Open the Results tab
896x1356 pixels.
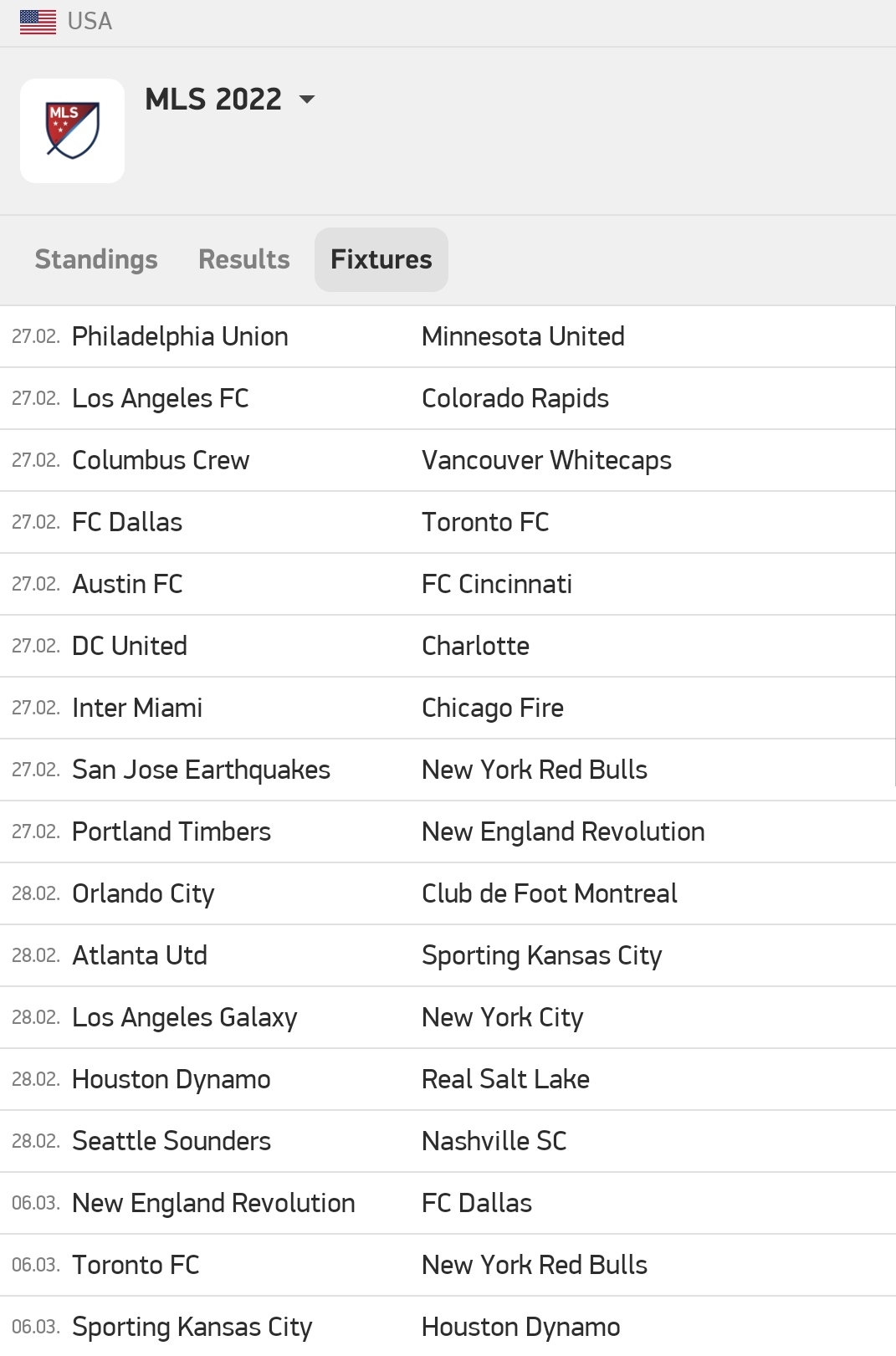tap(244, 259)
